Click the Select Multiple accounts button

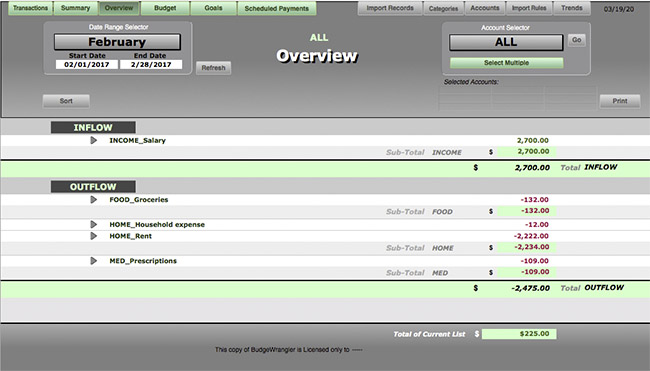(x=507, y=63)
